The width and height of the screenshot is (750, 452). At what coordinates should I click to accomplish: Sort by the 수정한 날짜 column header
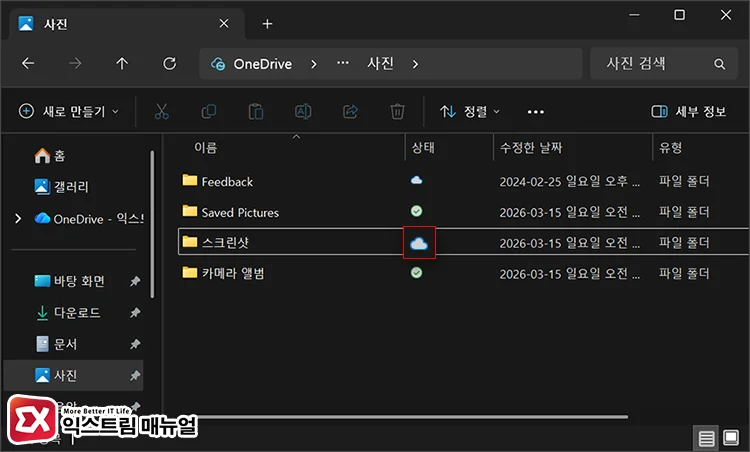click(x=531, y=147)
